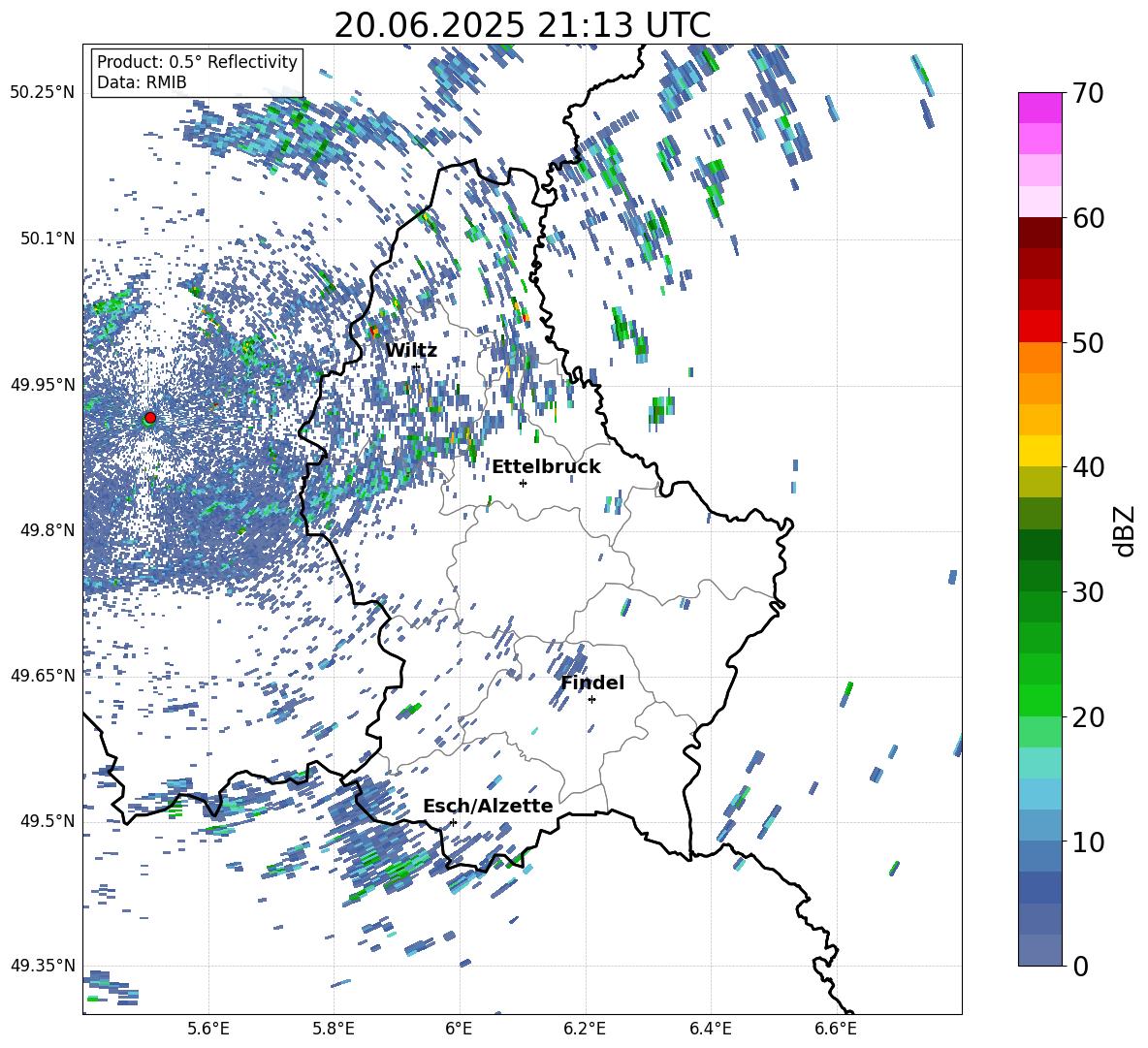Image resolution: width=1148 pixels, height=1048 pixels.
Task: Click the bright red swatch just above 50
Action: pyautogui.click(x=1039, y=326)
